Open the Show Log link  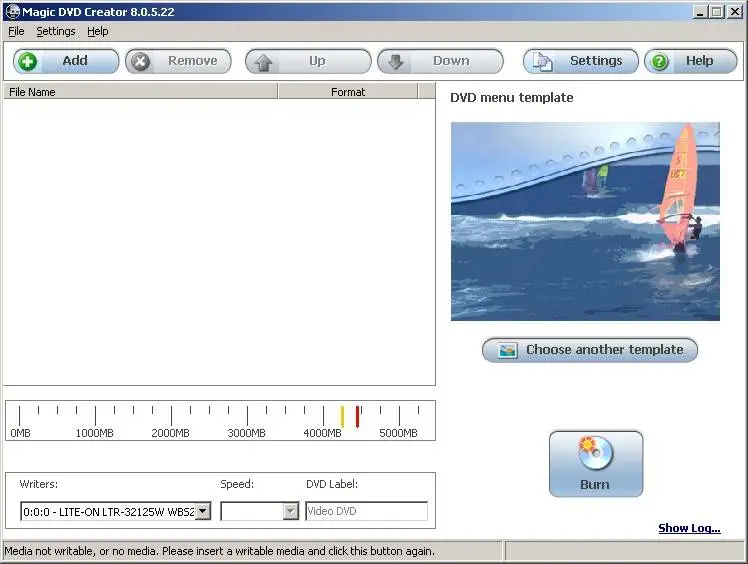689,528
